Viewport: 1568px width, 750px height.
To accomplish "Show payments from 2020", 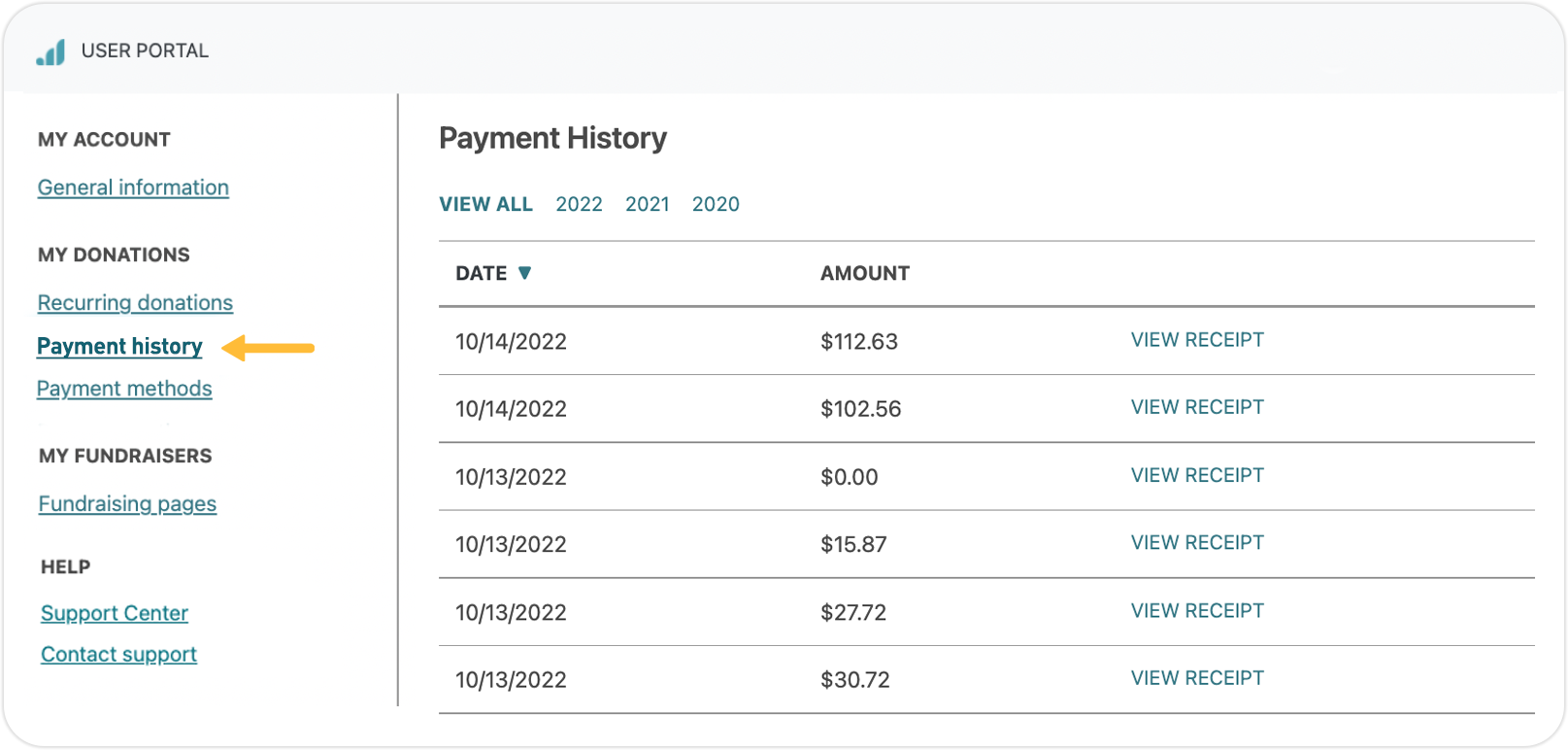I will [716, 204].
